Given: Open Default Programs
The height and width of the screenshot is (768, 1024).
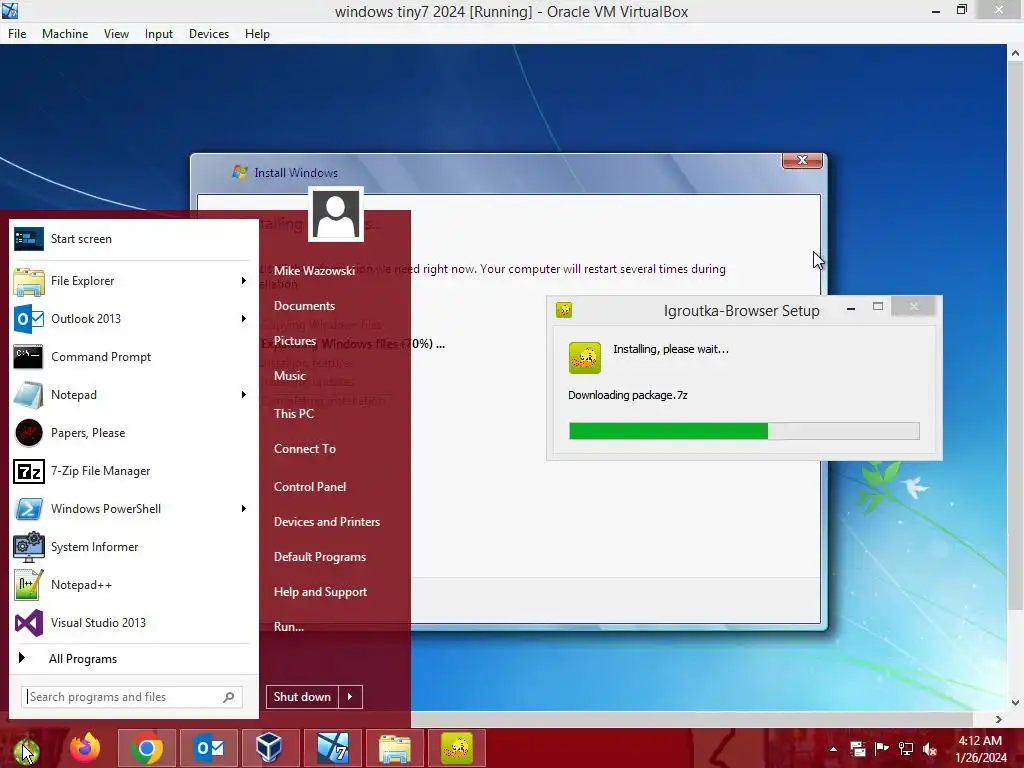Looking at the screenshot, I should [319, 557].
